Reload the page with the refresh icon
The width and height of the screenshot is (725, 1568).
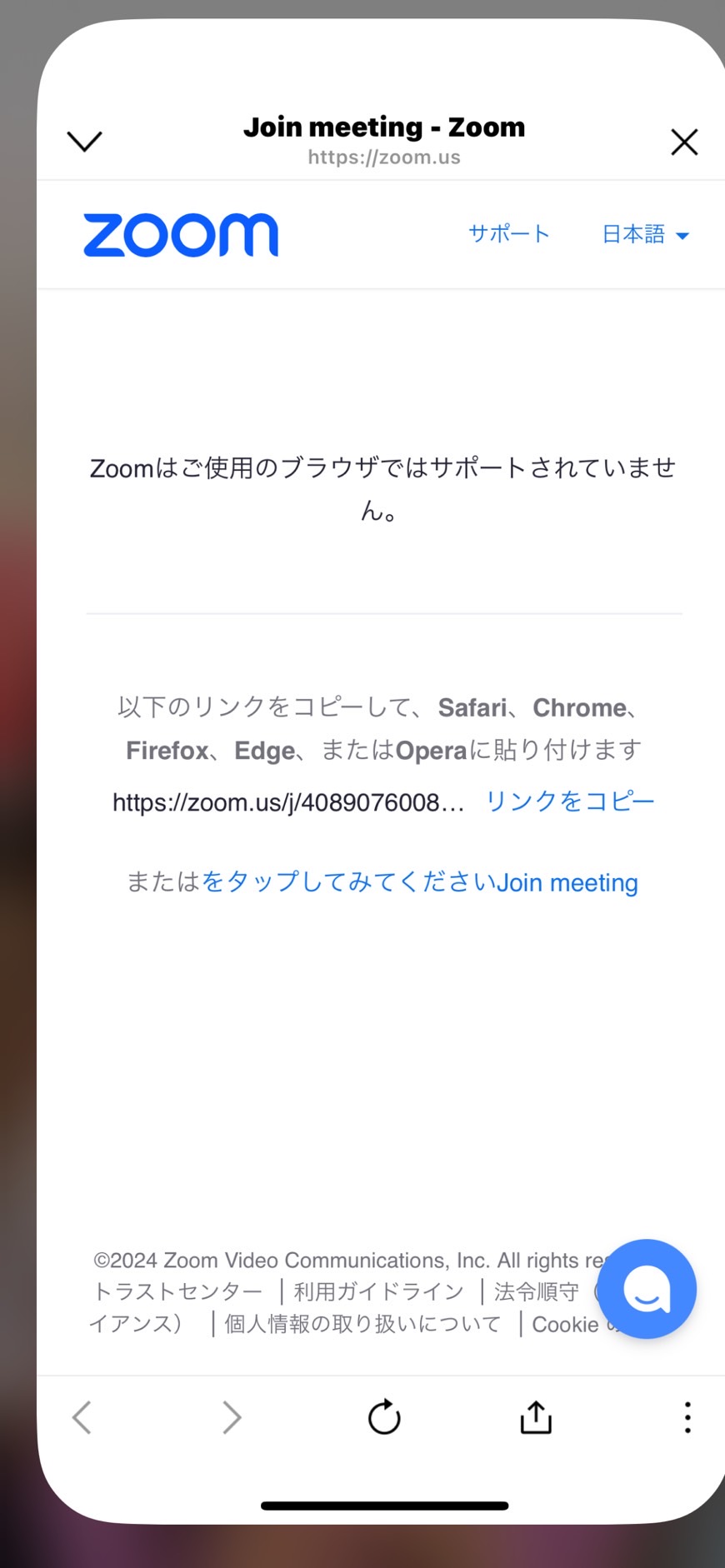coord(384,1417)
